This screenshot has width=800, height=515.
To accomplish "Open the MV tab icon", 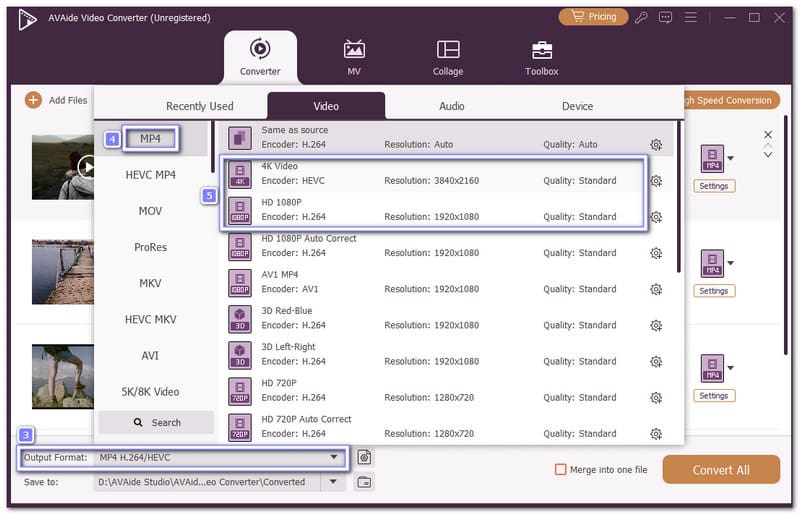I will [354, 50].
